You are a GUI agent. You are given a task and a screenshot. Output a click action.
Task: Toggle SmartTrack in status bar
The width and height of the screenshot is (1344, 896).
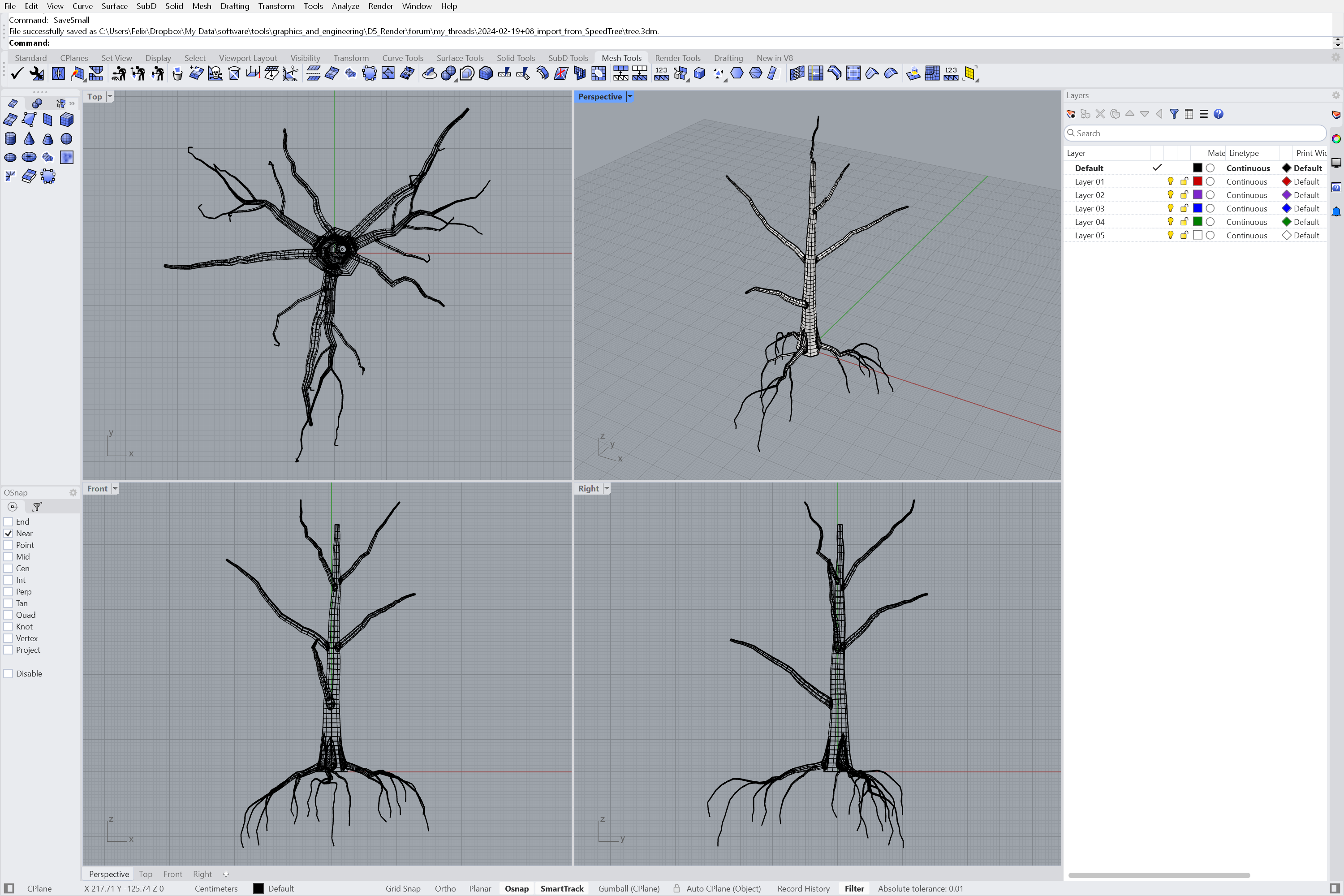pyautogui.click(x=562, y=888)
